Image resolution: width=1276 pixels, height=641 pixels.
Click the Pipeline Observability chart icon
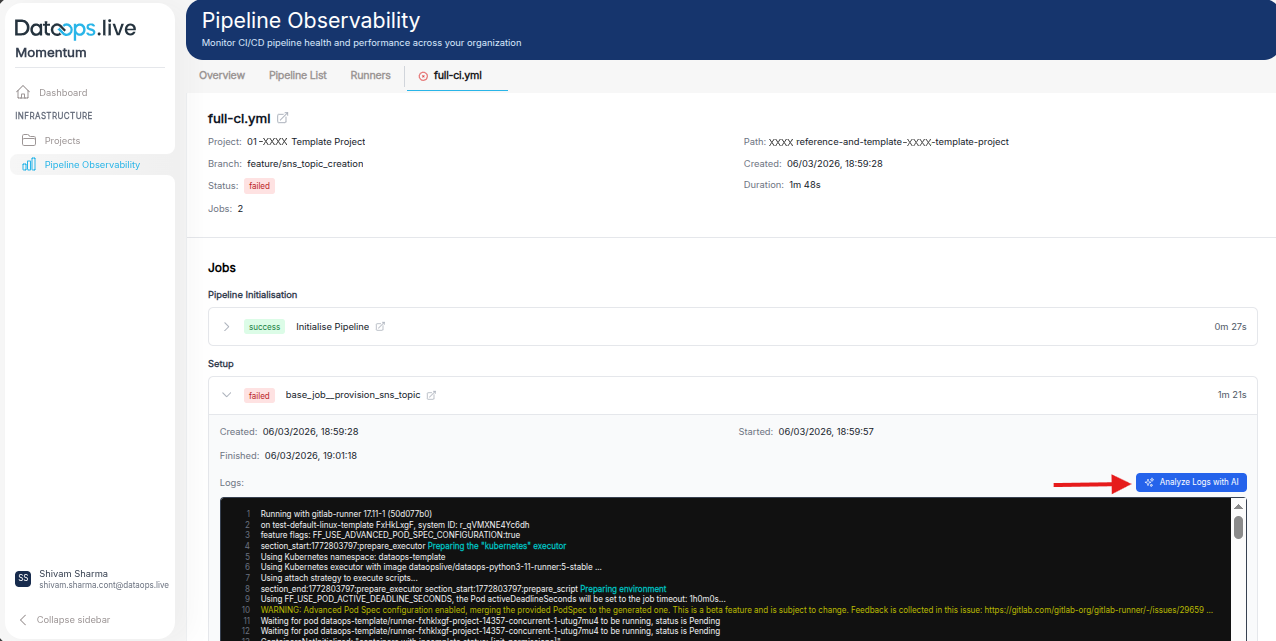coord(27,164)
